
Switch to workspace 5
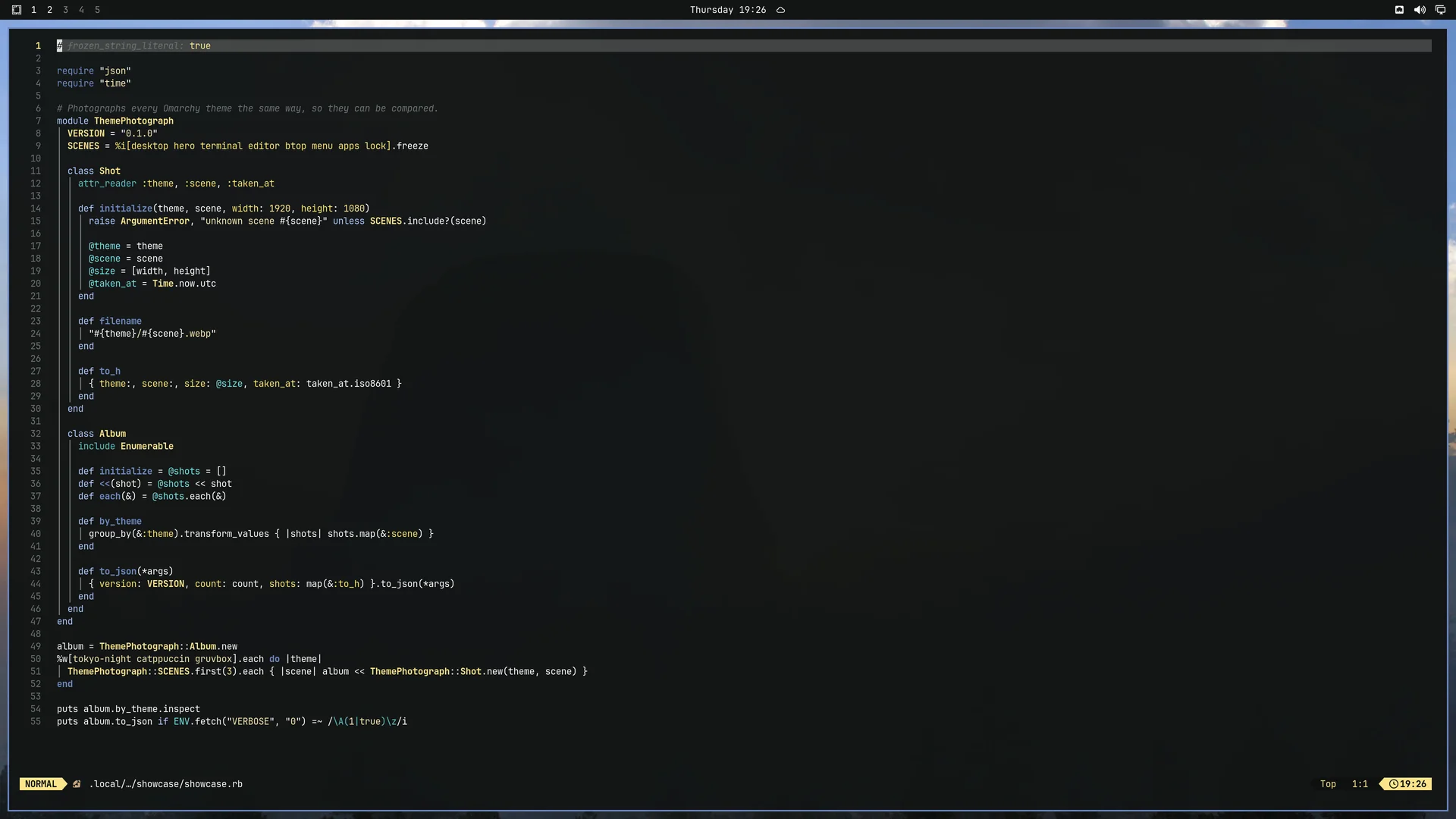97,10
